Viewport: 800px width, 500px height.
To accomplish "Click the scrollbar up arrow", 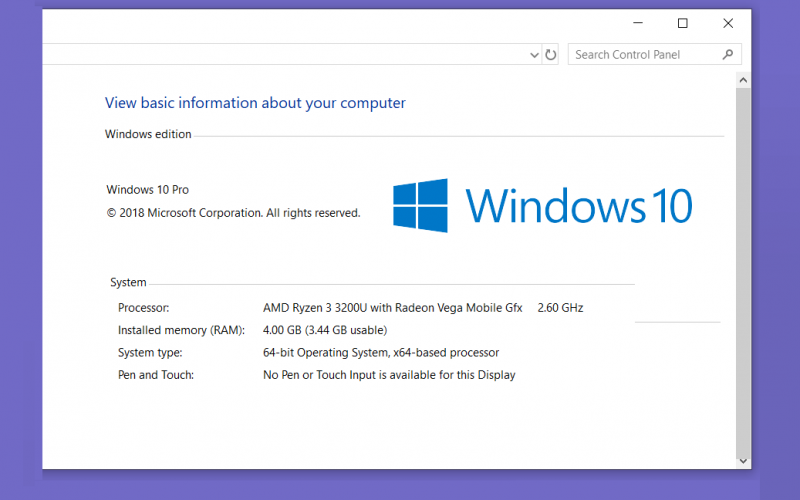I will click(x=743, y=80).
